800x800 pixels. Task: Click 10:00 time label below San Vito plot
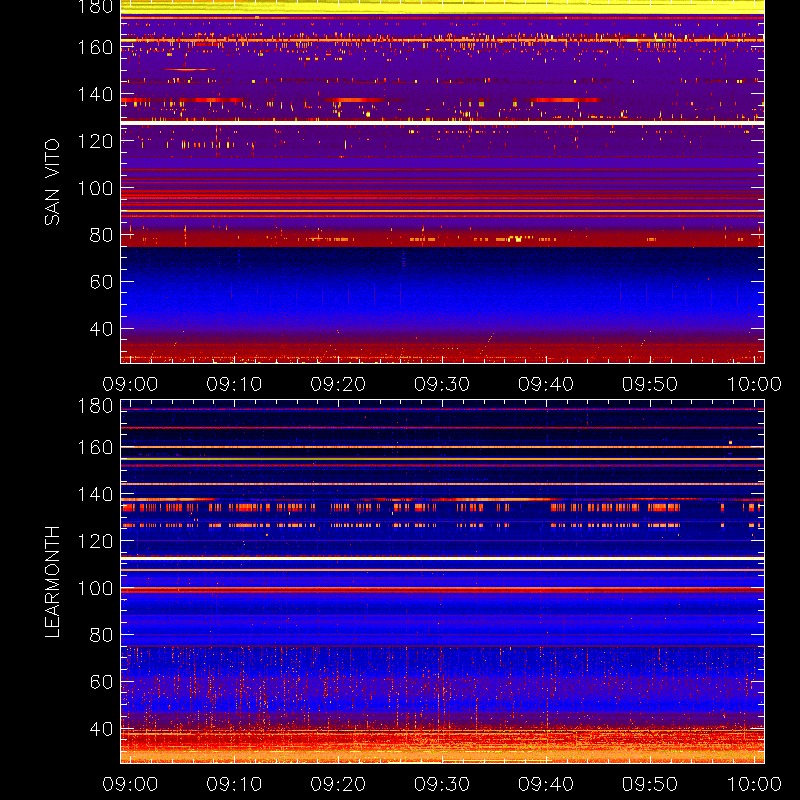[x=754, y=384]
